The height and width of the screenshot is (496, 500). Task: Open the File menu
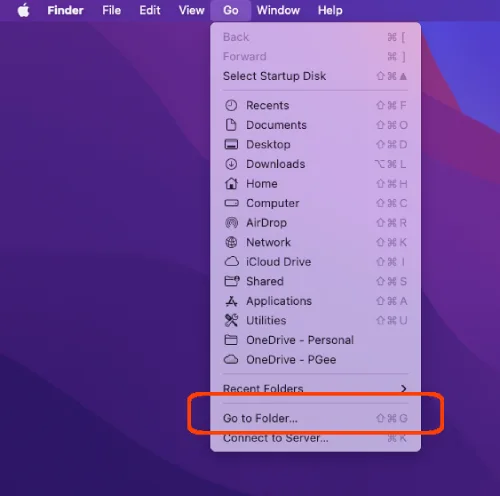(111, 10)
